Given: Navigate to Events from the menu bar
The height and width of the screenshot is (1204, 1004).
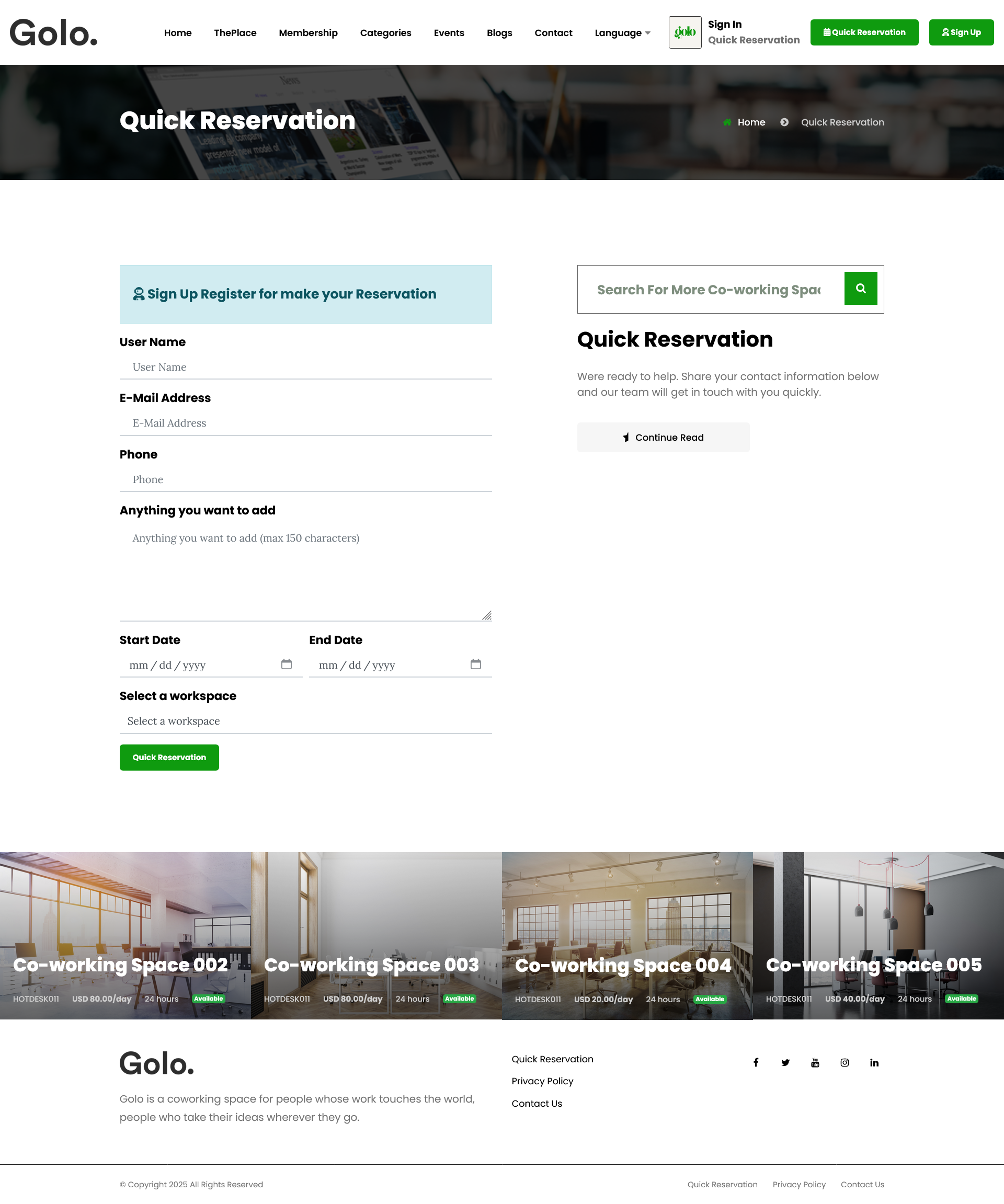Looking at the screenshot, I should 449,33.
